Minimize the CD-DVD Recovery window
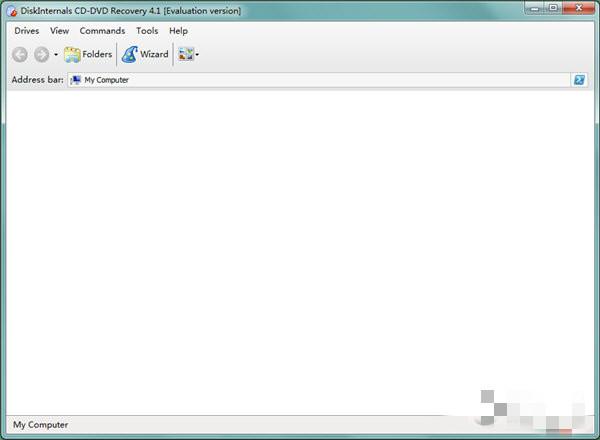Image resolution: width=600 pixels, height=440 pixels. point(535,8)
